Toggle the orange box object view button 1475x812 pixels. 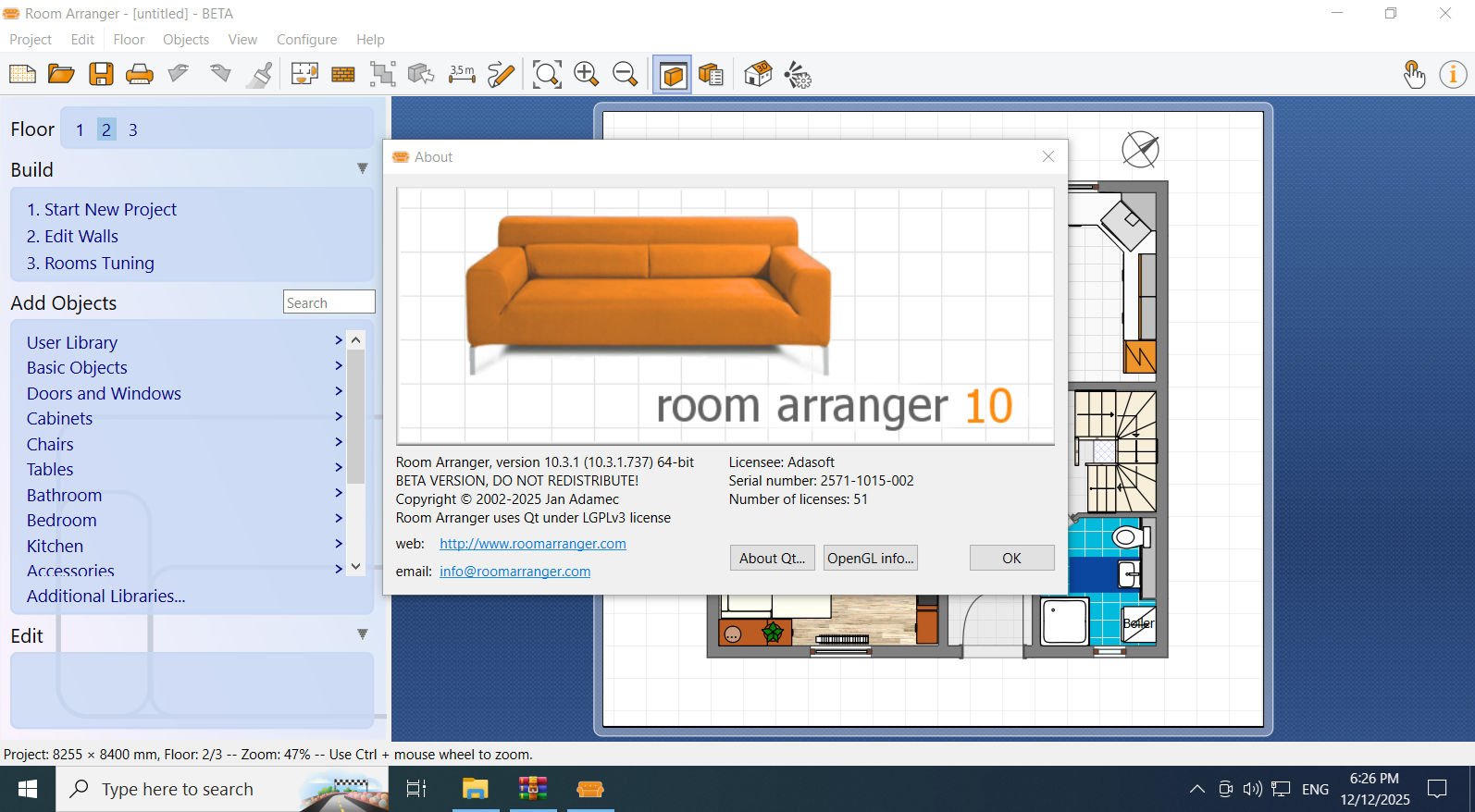coord(673,74)
